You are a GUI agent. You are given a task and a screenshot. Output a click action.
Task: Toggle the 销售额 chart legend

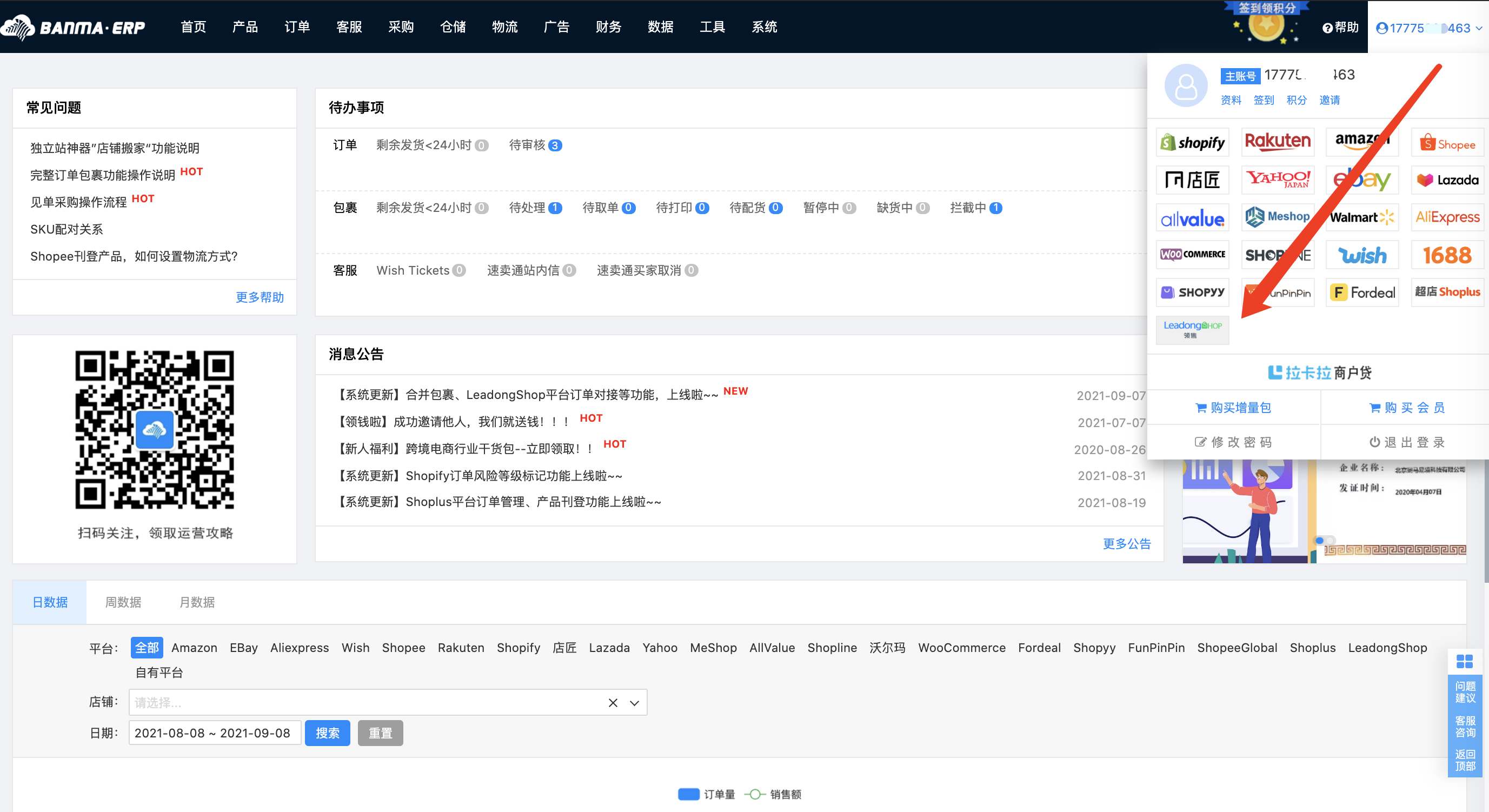coord(785,794)
